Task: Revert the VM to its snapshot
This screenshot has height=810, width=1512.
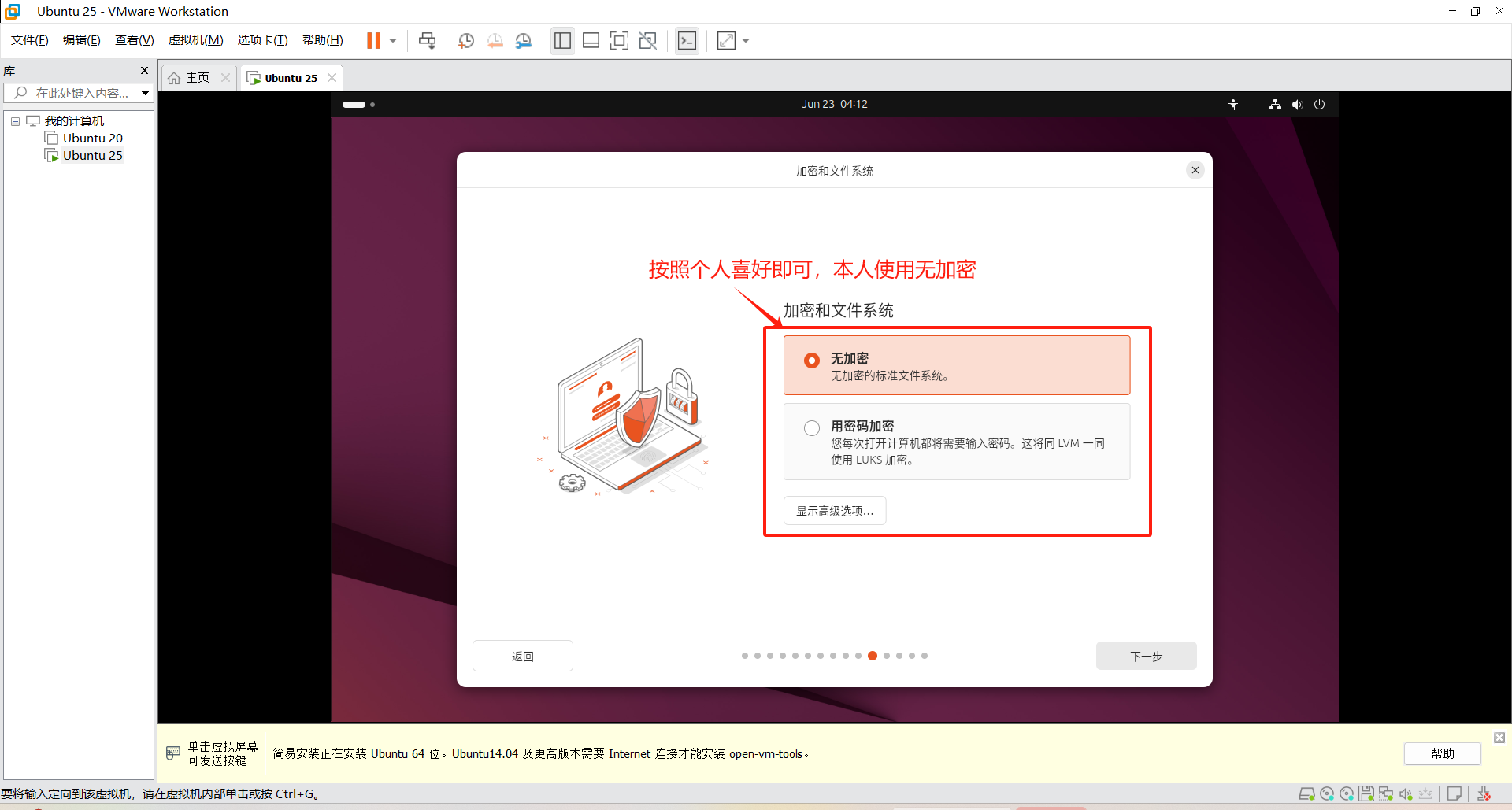Action: pyautogui.click(x=495, y=40)
